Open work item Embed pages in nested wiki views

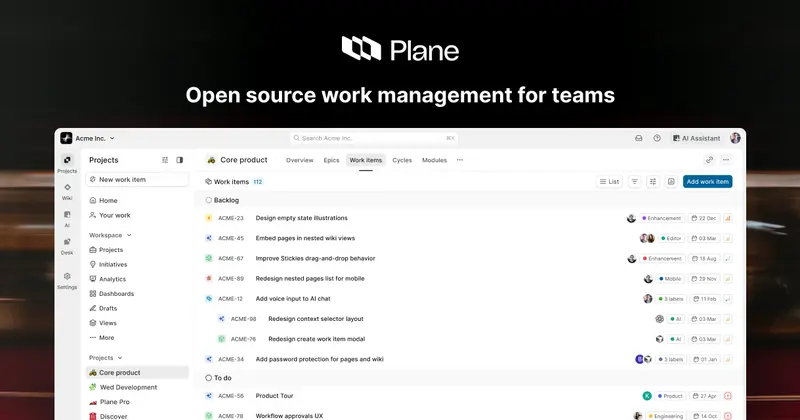(305, 238)
